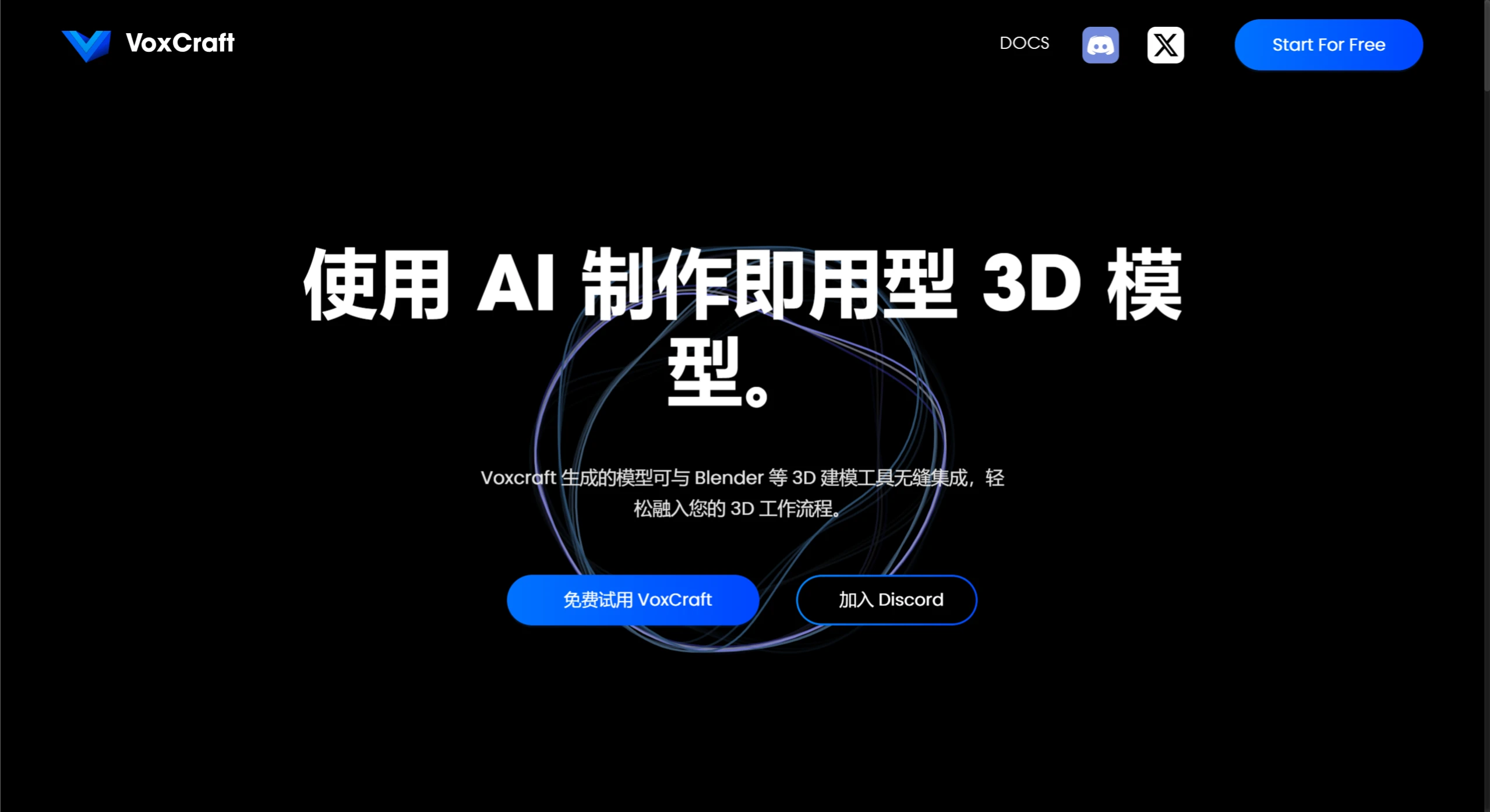Click the blue pill-shaped signup button top right
This screenshot has width=1490, height=812.
click(x=1329, y=44)
